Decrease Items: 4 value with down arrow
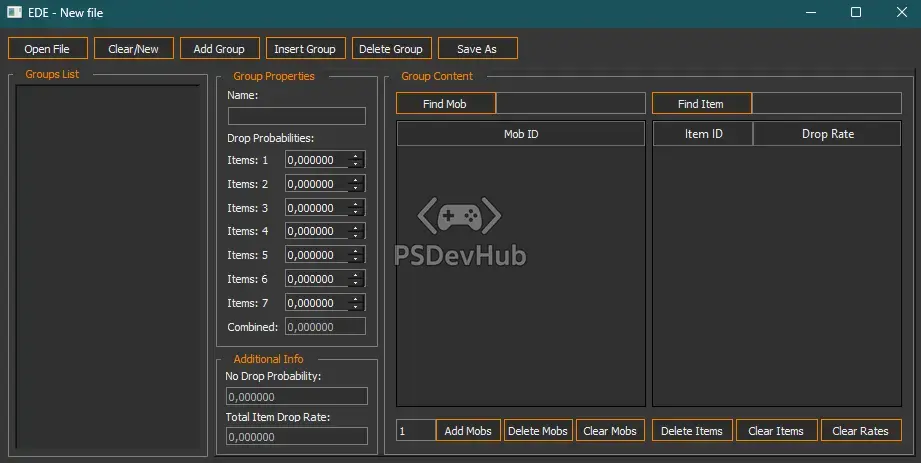The width and height of the screenshot is (921, 463). 356,235
